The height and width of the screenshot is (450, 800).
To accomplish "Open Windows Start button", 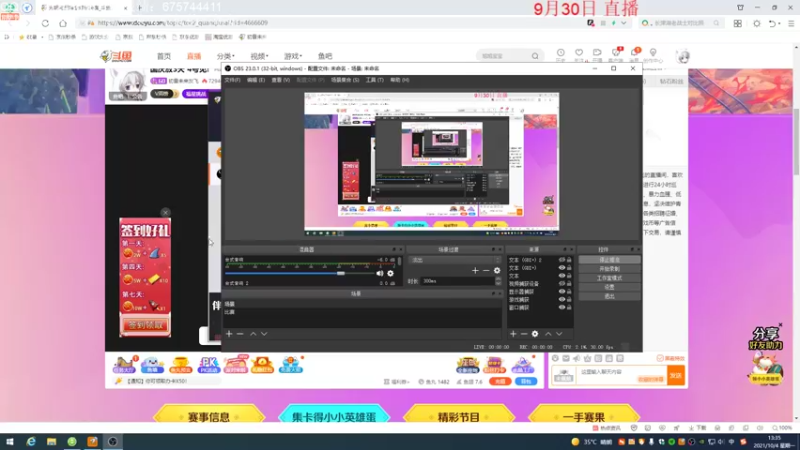I will pos(10,442).
